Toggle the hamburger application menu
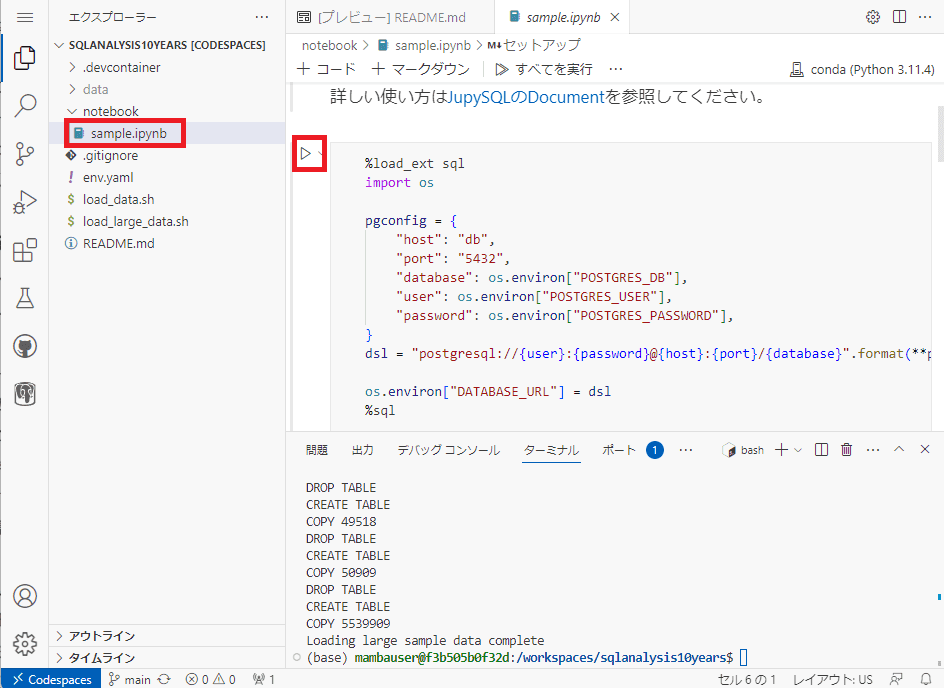944x688 pixels. coord(25,17)
